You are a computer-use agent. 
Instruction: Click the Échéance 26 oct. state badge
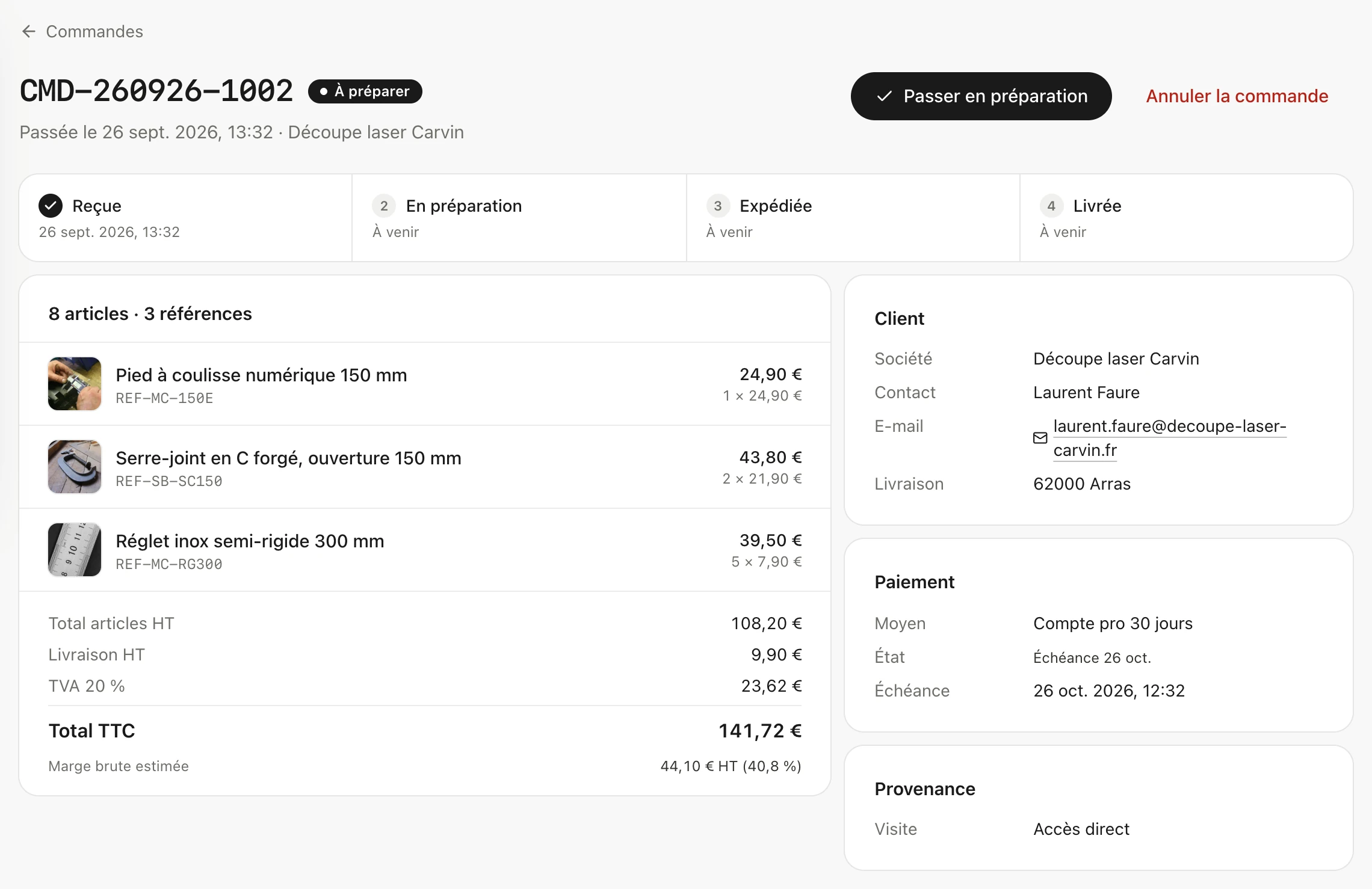coord(1092,657)
